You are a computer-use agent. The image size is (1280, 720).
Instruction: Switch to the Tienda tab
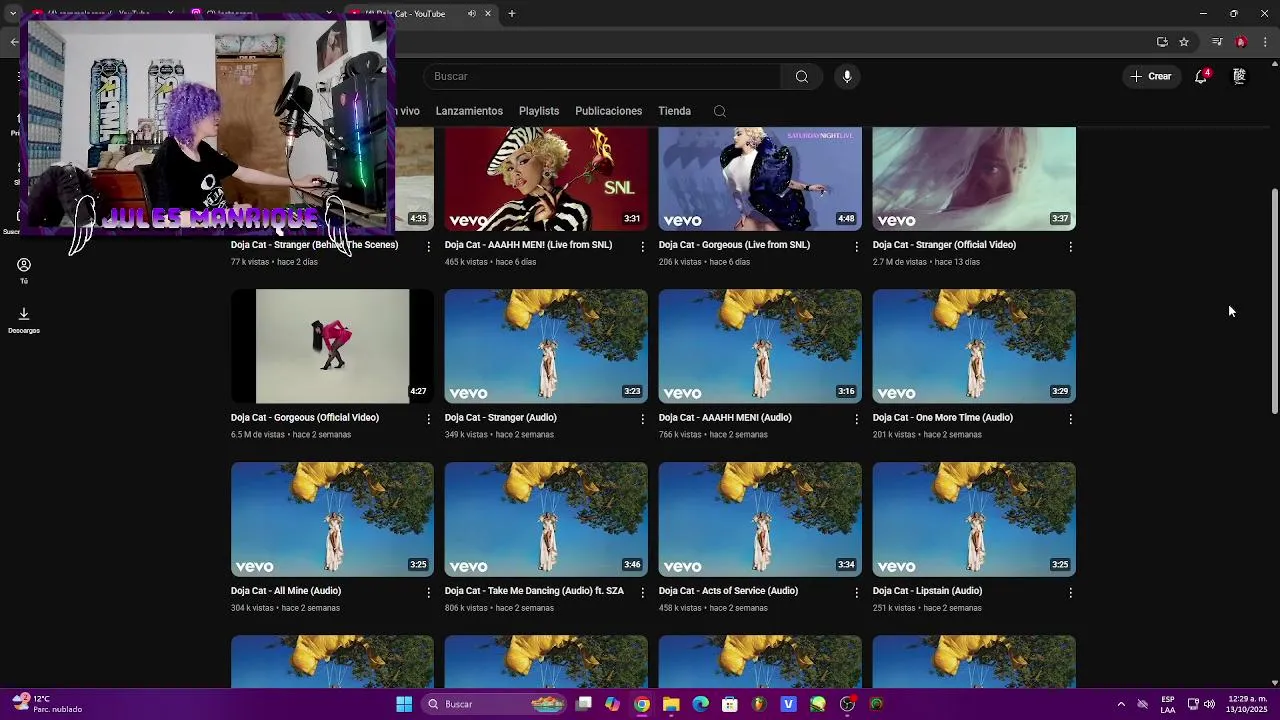674,111
